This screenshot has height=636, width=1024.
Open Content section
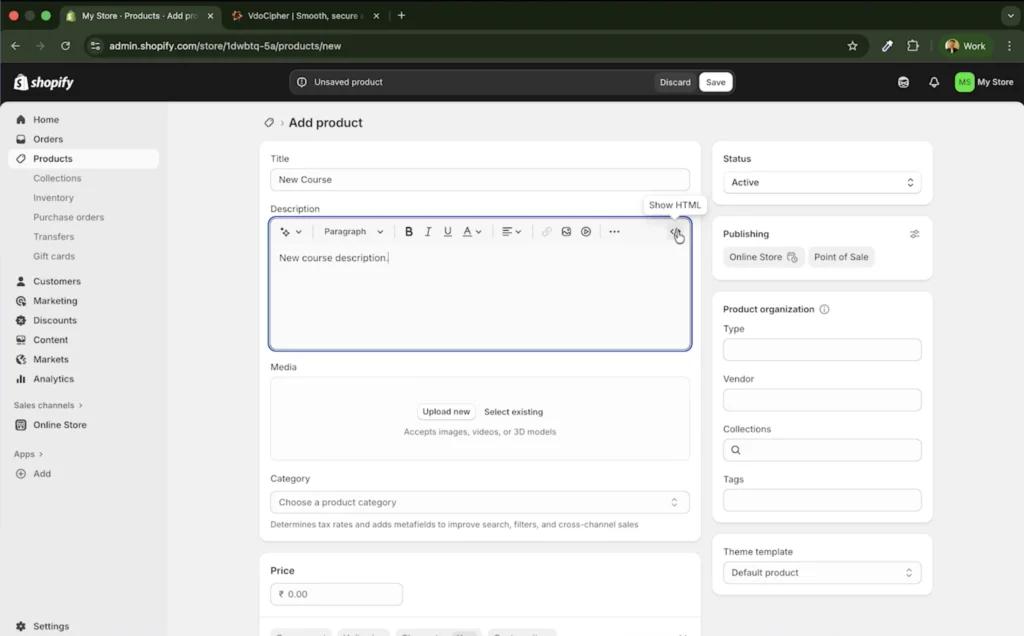[x=84, y=340]
